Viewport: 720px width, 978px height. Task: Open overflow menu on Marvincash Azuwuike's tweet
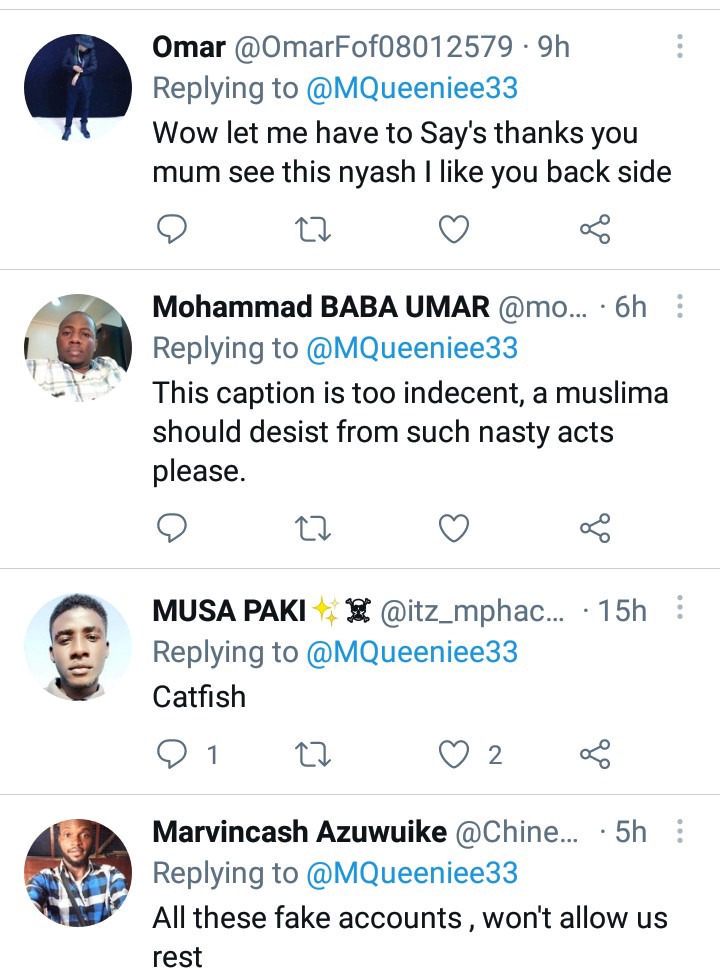click(679, 831)
